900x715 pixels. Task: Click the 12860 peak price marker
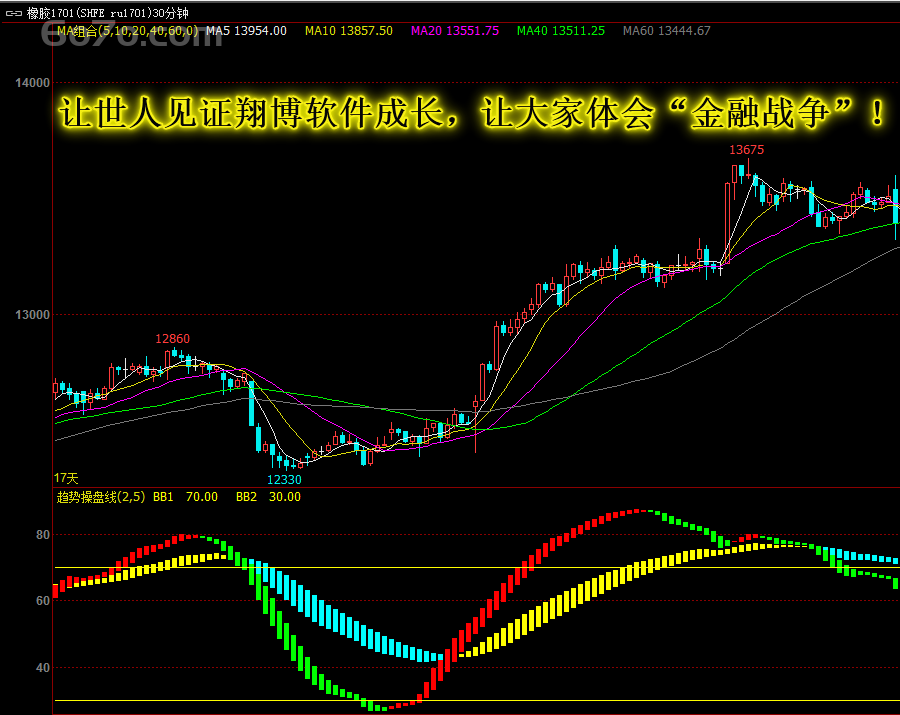coord(172,339)
